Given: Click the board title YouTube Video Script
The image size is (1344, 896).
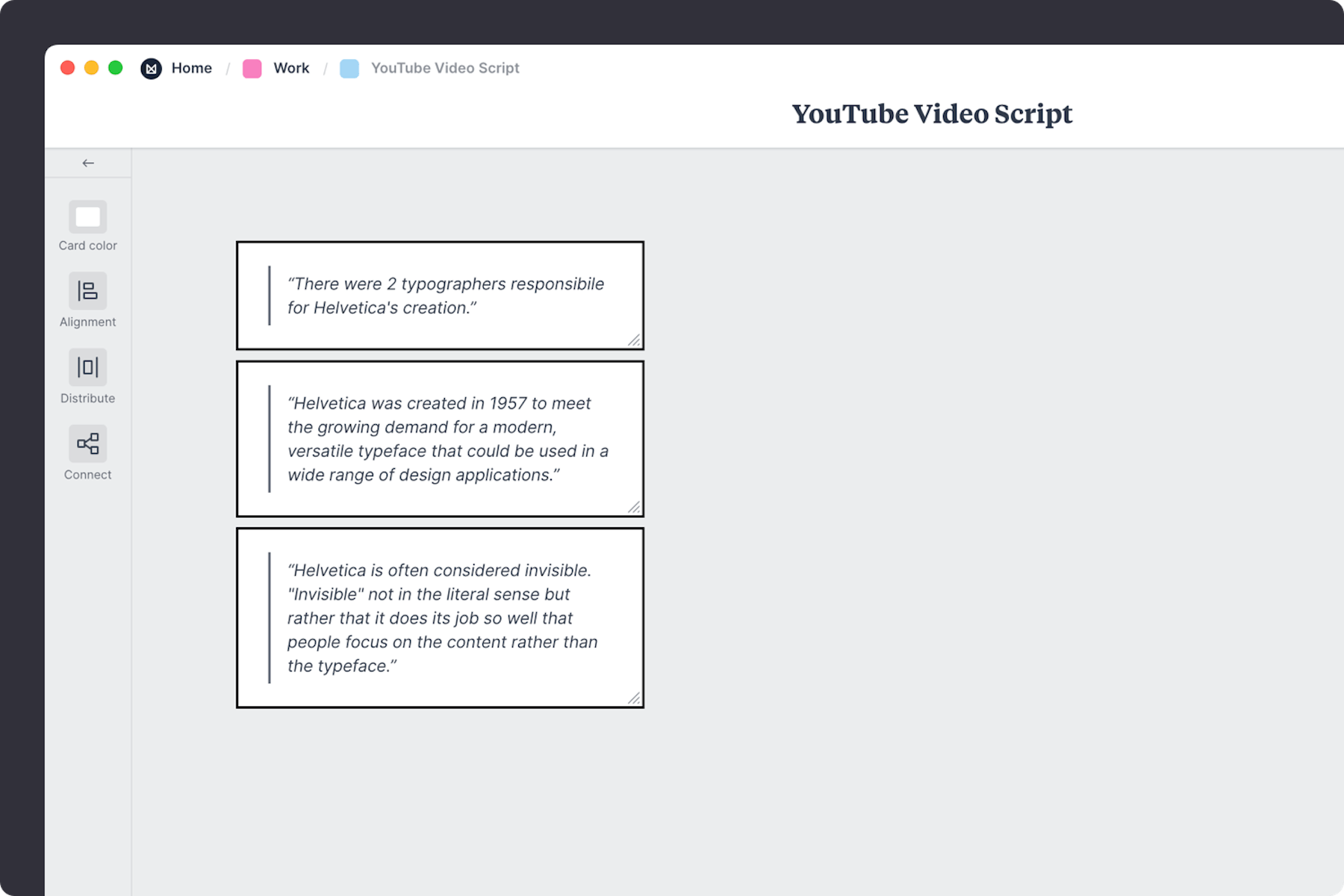Looking at the screenshot, I should click(932, 113).
